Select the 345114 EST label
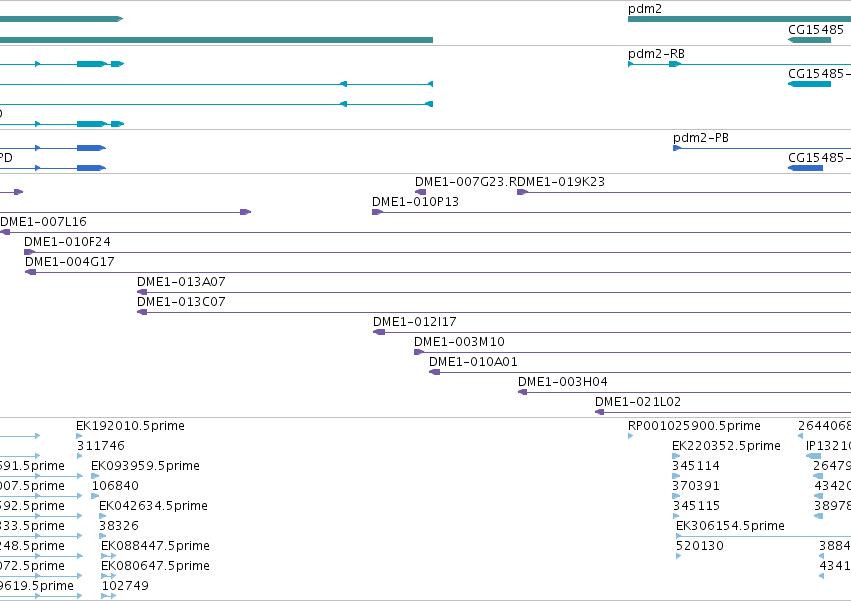The image size is (851, 601). [x=696, y=466]
